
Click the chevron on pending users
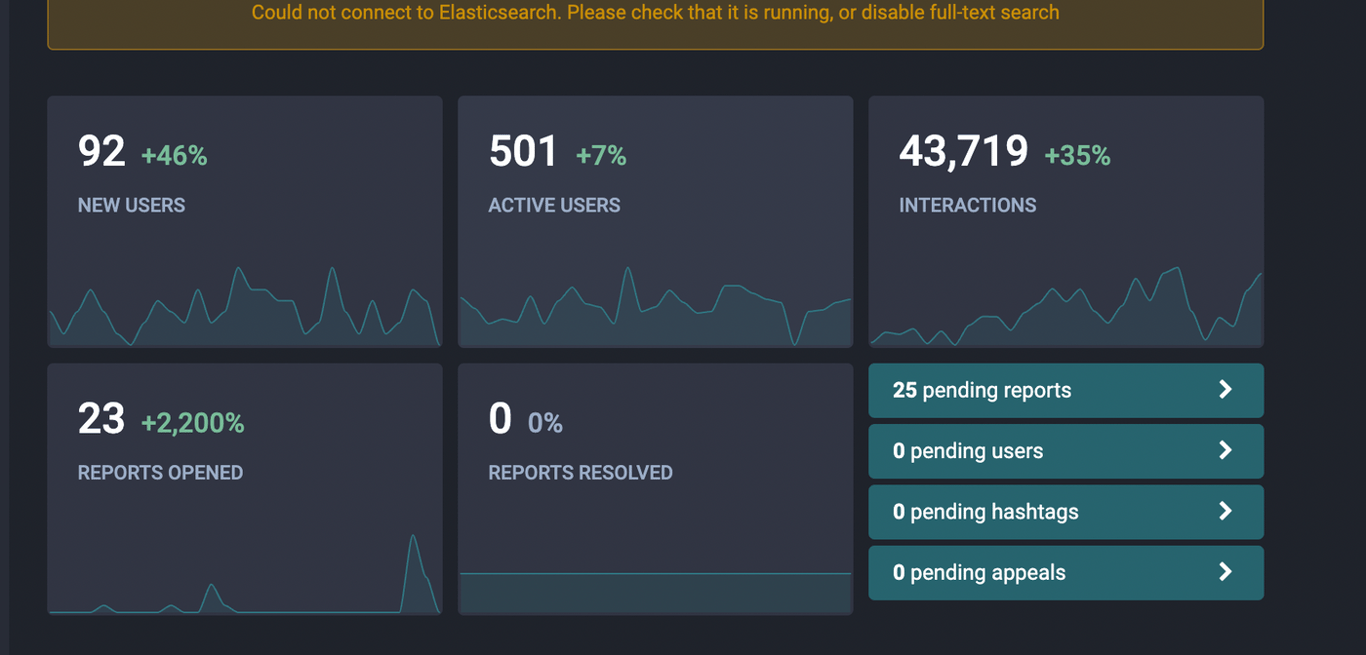click(1226, 451)
